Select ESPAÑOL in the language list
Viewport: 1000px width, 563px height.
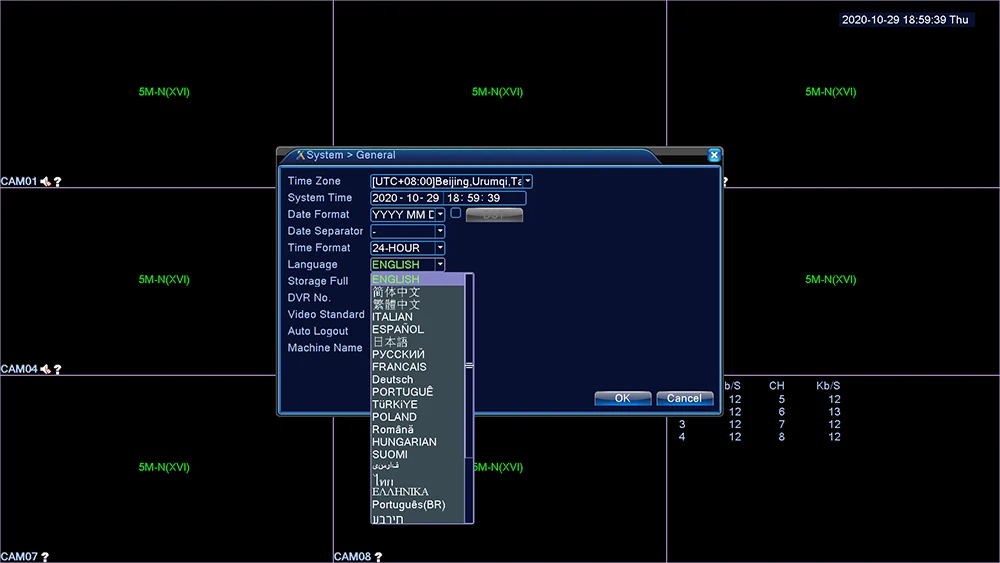coord(418,330)
